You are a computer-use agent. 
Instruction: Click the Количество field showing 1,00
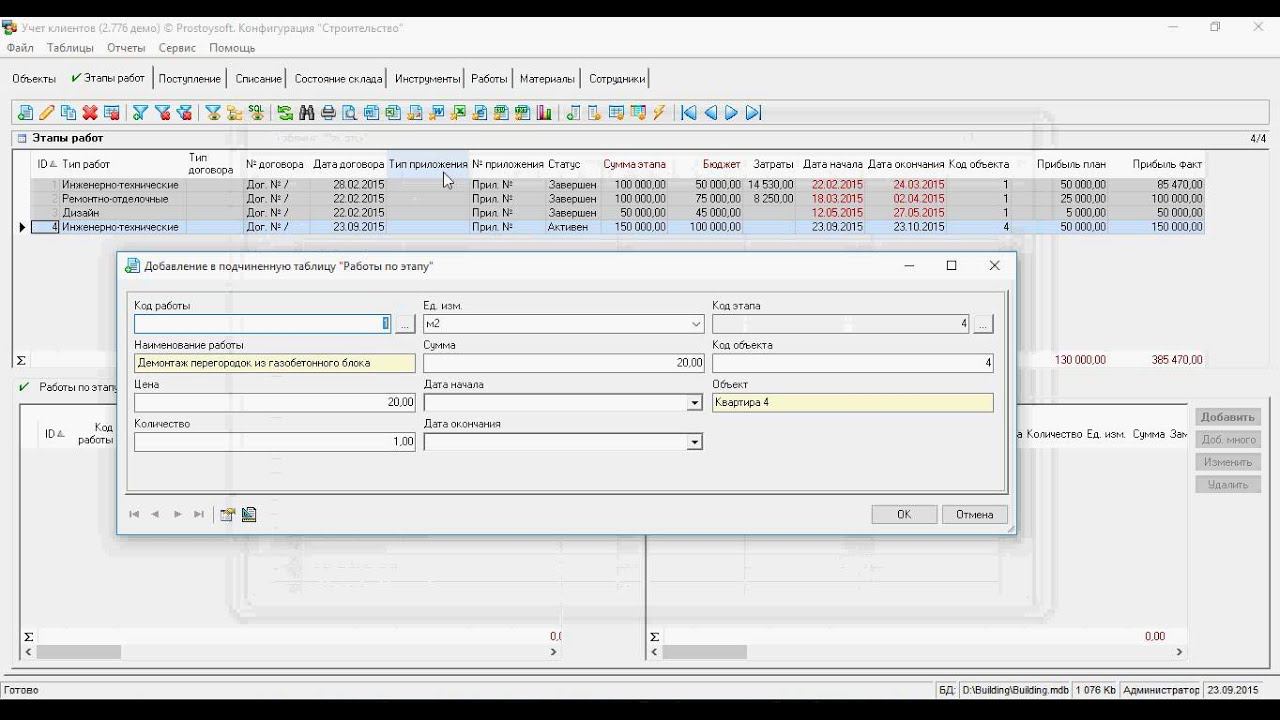(275, 442)
